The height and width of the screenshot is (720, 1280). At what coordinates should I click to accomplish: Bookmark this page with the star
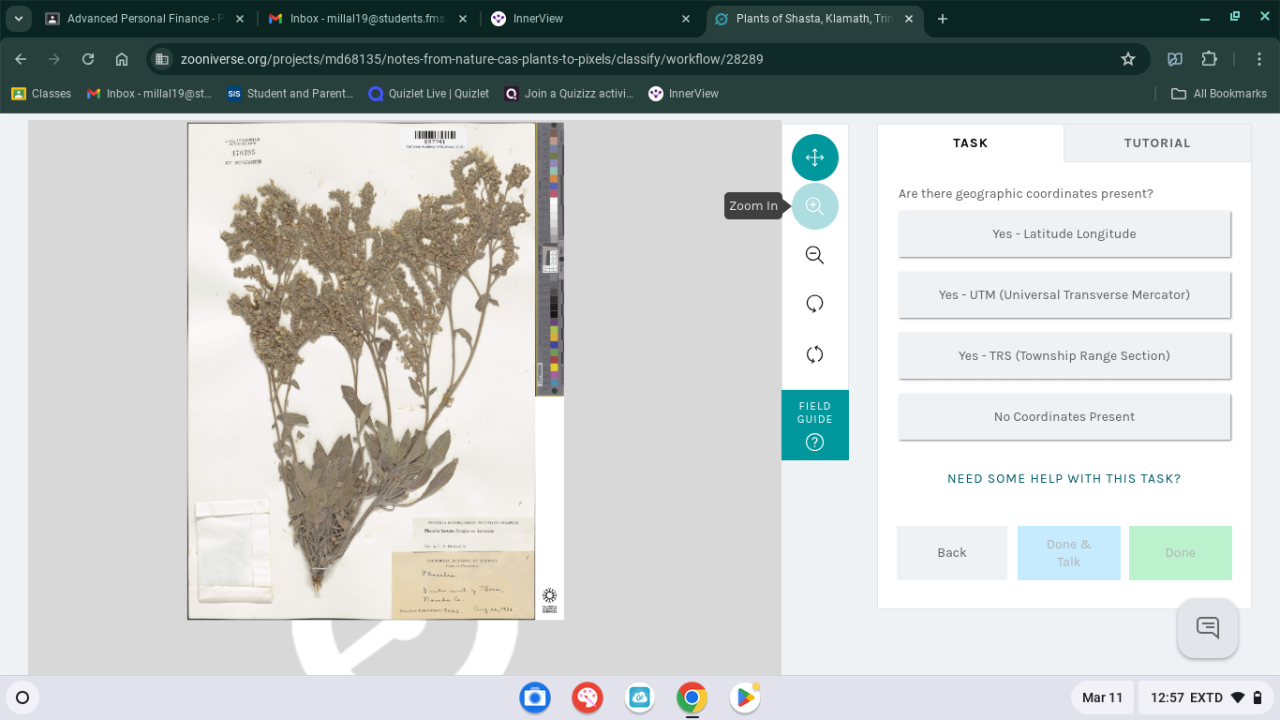click(x=1128, y=59)
